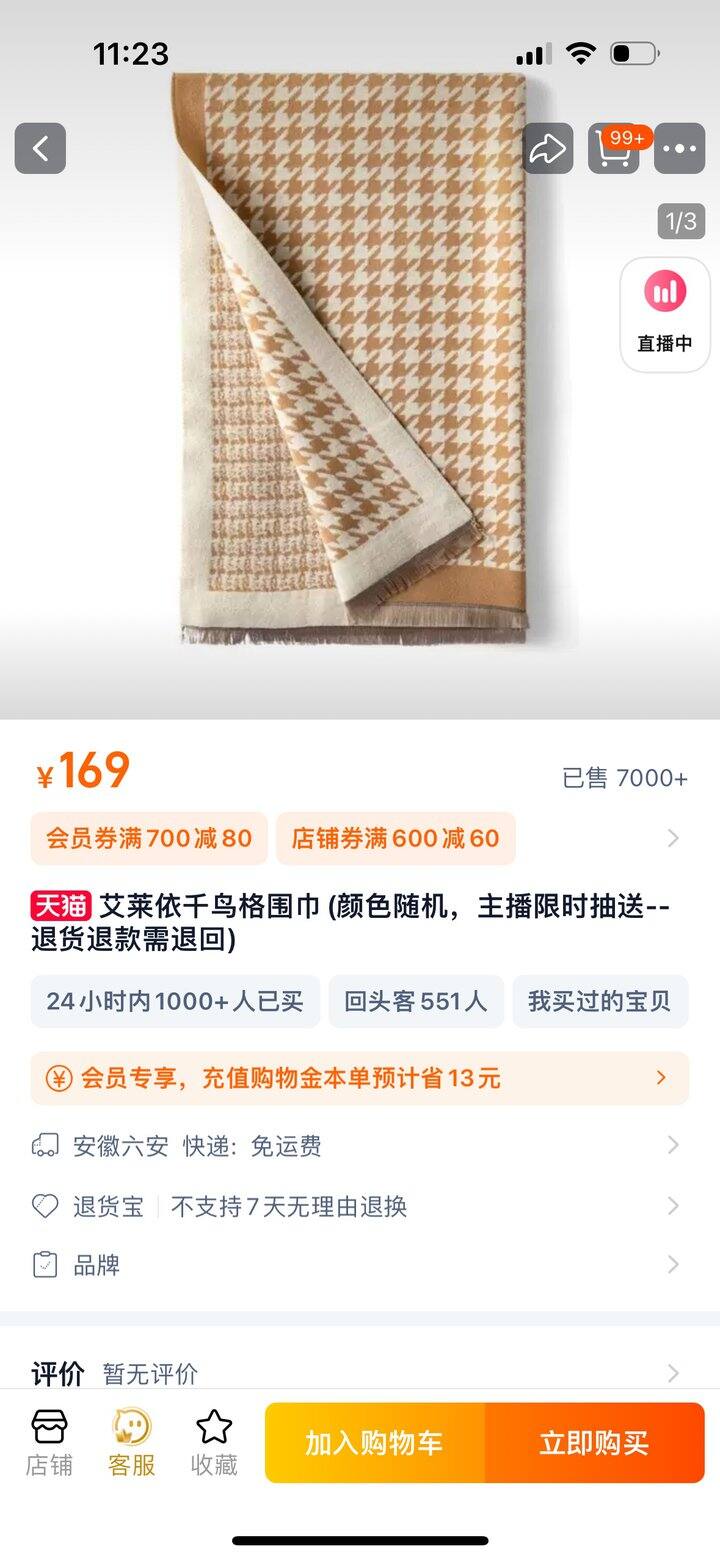
Task: Tap 加入购物车 add to cart button
Action: (x=375, y=1443)
